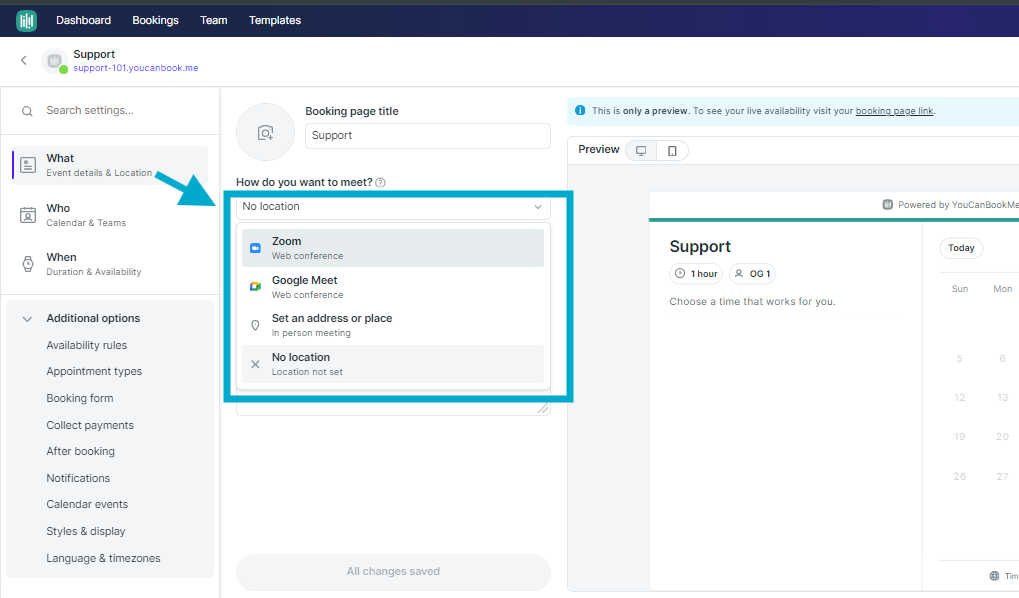Viewport: 1019px width, 598px height.
Task: Switch preview to mobile view
Action: [672, 151]
